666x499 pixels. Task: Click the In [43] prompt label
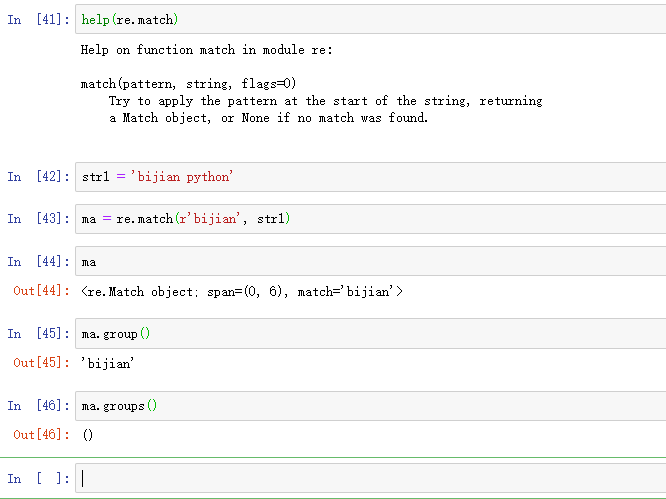click(x=39, y=219)
